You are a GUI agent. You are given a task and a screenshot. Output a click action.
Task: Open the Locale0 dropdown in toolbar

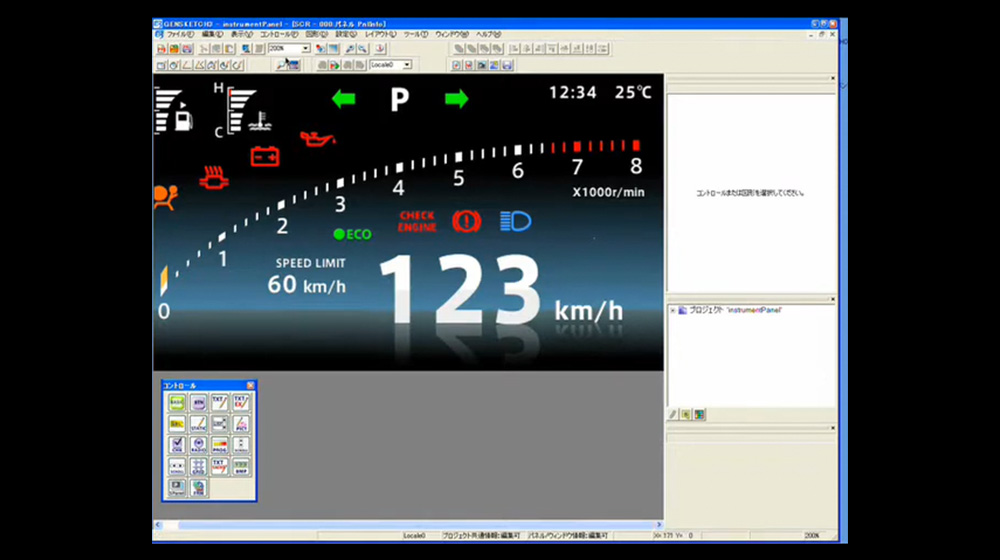pos(407,65)
